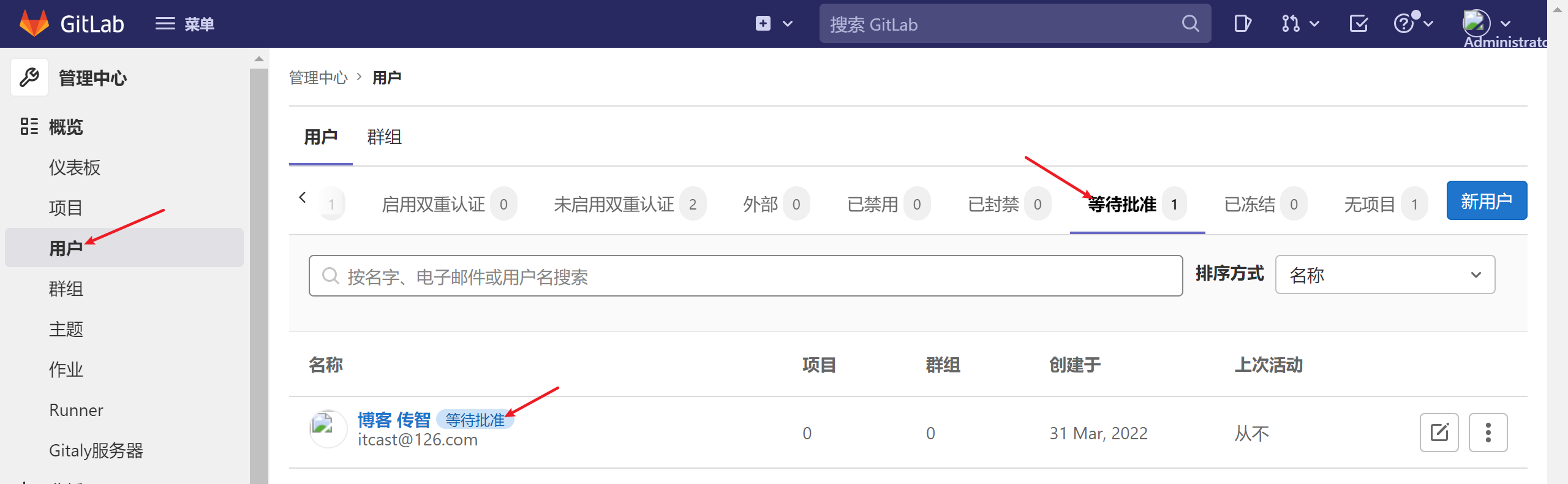
Task: Click the sidebar scroll up arrow
Action: (259, 59)
